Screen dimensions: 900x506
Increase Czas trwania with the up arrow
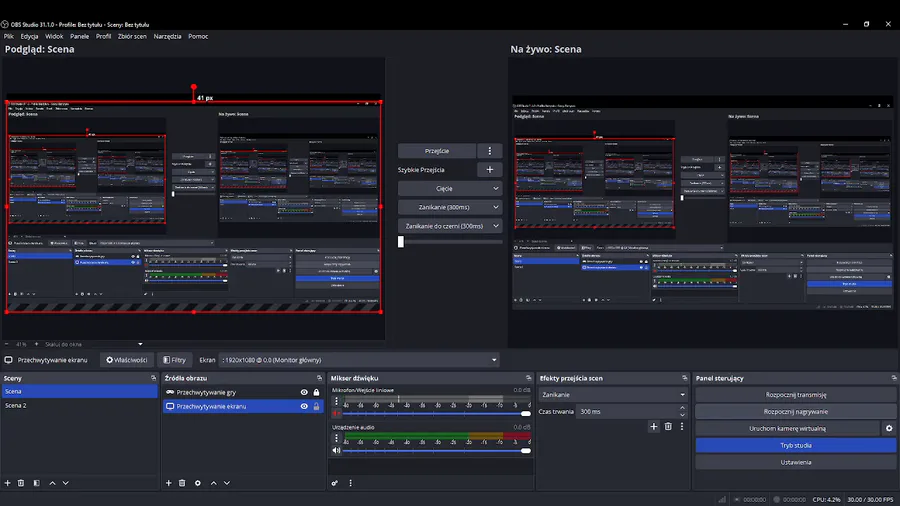(x=682, y=408)
